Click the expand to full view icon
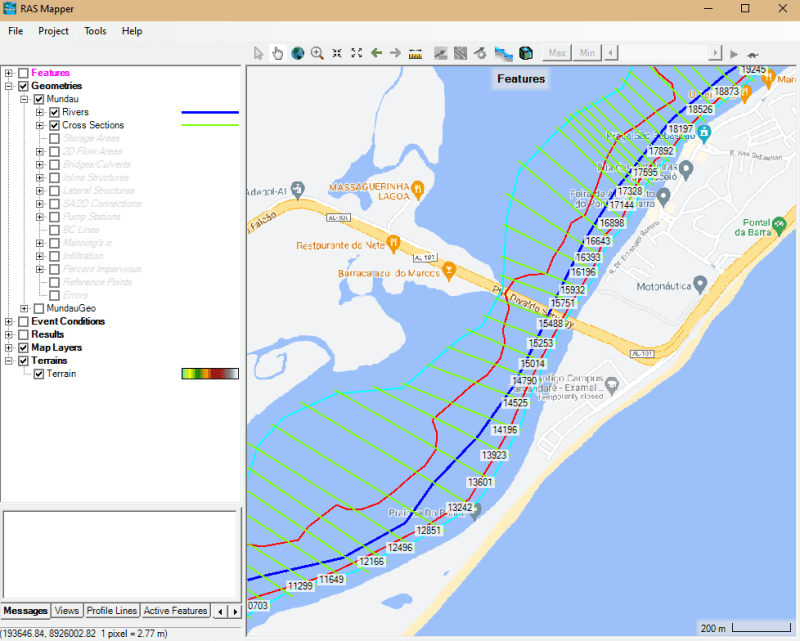 (x=357, y=53)
